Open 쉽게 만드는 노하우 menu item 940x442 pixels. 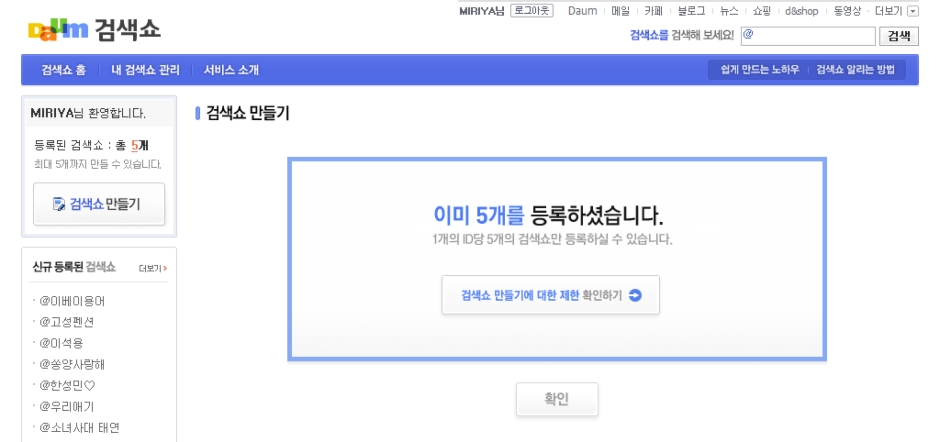pyautogui.click(x=760, y=70)
